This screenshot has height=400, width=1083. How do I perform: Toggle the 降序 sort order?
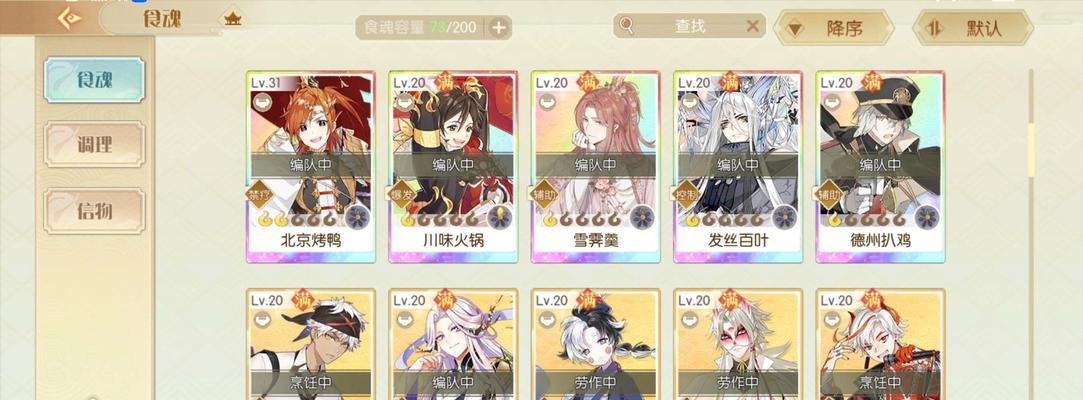pyautogui.click(x=834, y=28)
